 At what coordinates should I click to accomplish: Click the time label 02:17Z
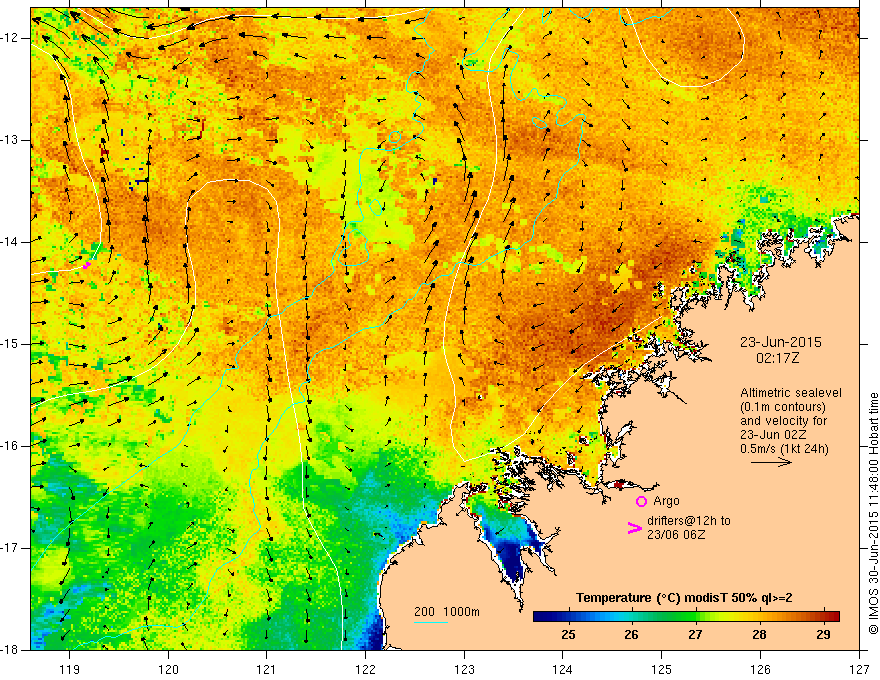click(777, 358)
